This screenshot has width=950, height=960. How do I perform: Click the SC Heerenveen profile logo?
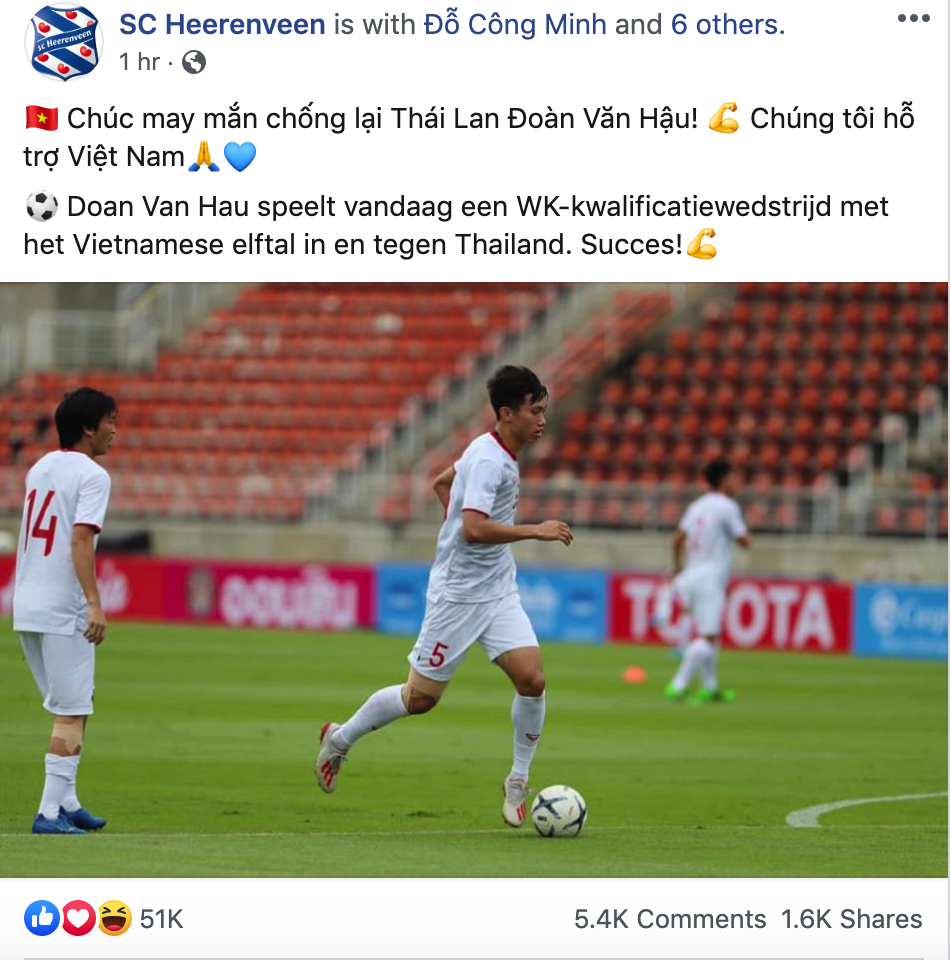[x=64, y=42]
